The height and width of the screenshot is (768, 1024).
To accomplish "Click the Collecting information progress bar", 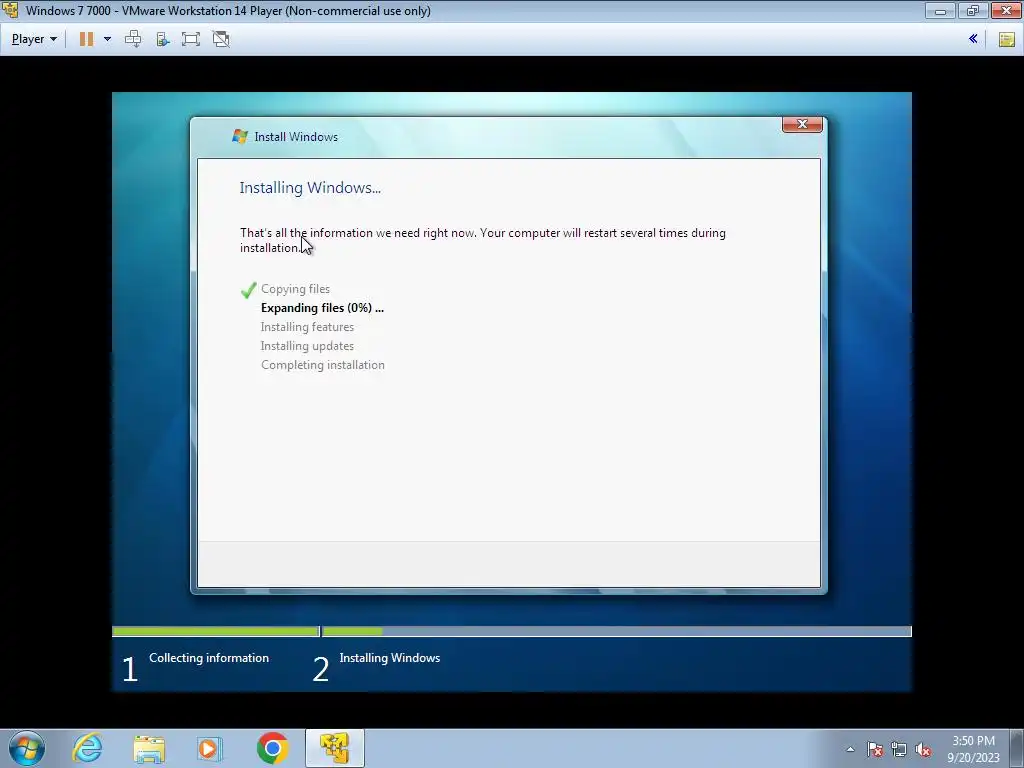I will tap(216, 632).
